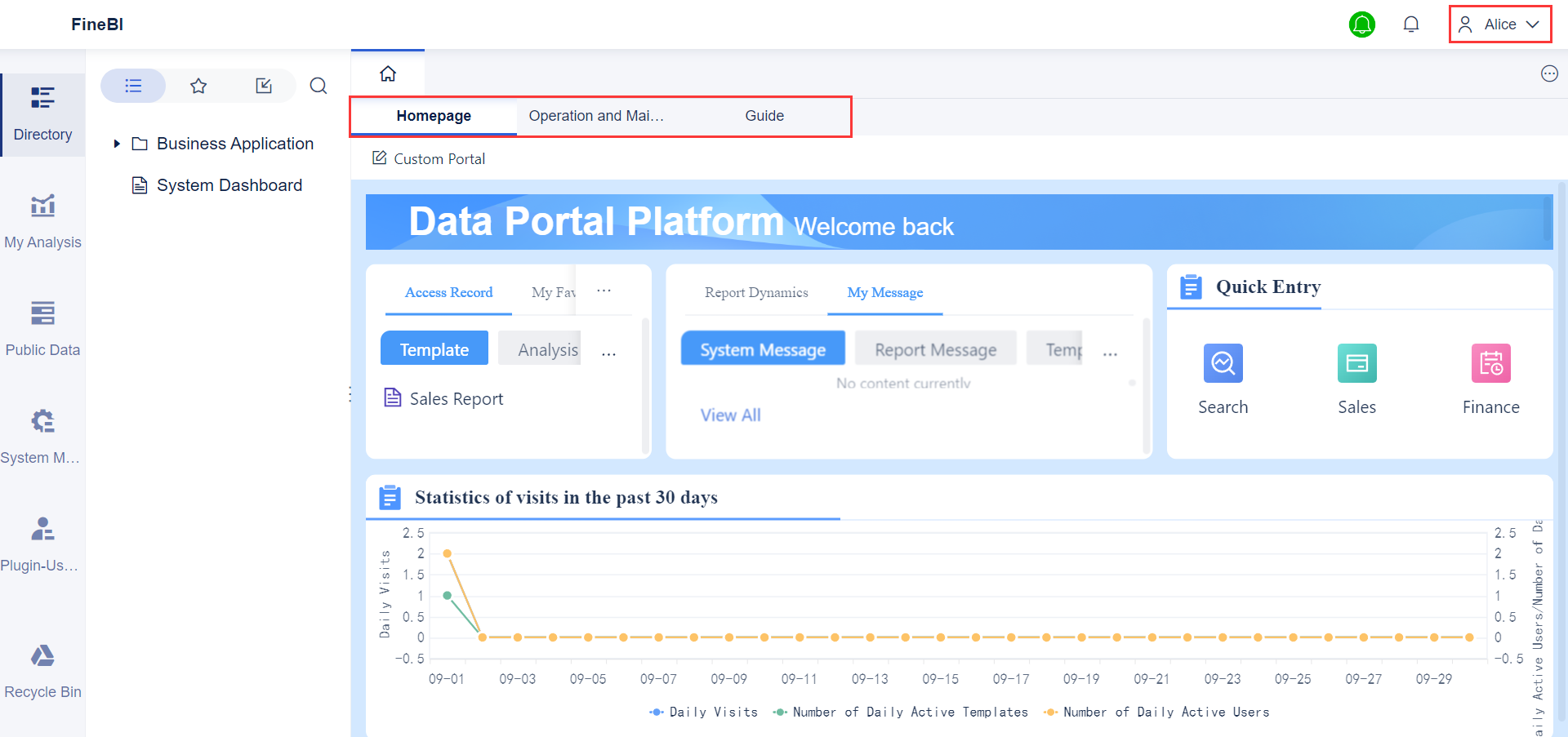1568x737 pixels.
Task: Click the System Message button
Action: pos(763,349)
